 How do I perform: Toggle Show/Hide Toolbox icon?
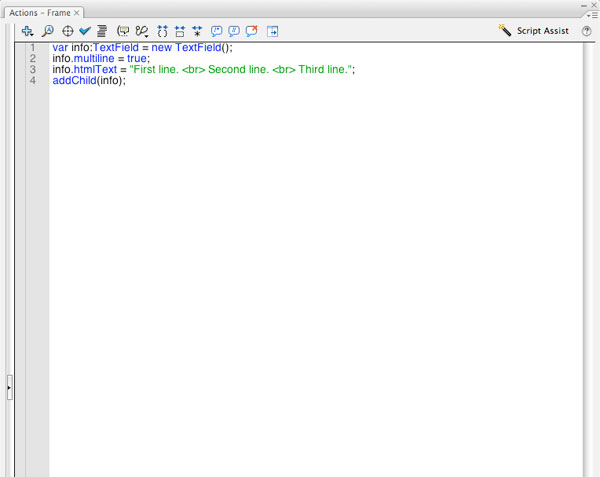point(272,31)
